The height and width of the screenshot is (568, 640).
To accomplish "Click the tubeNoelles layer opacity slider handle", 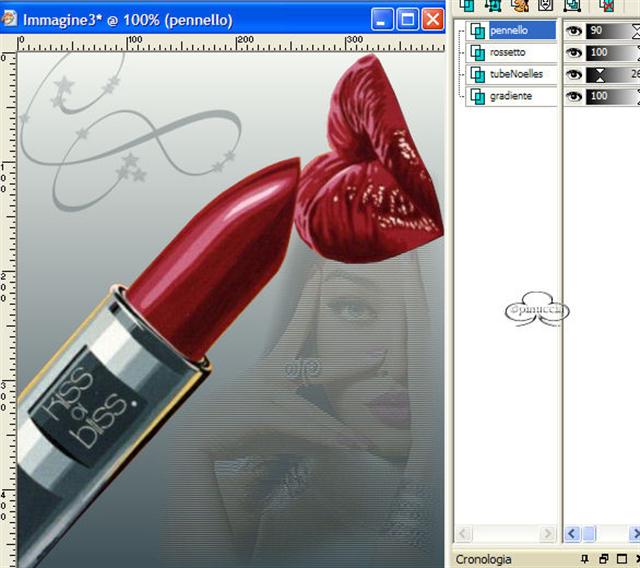I will [x=600, y=75].
